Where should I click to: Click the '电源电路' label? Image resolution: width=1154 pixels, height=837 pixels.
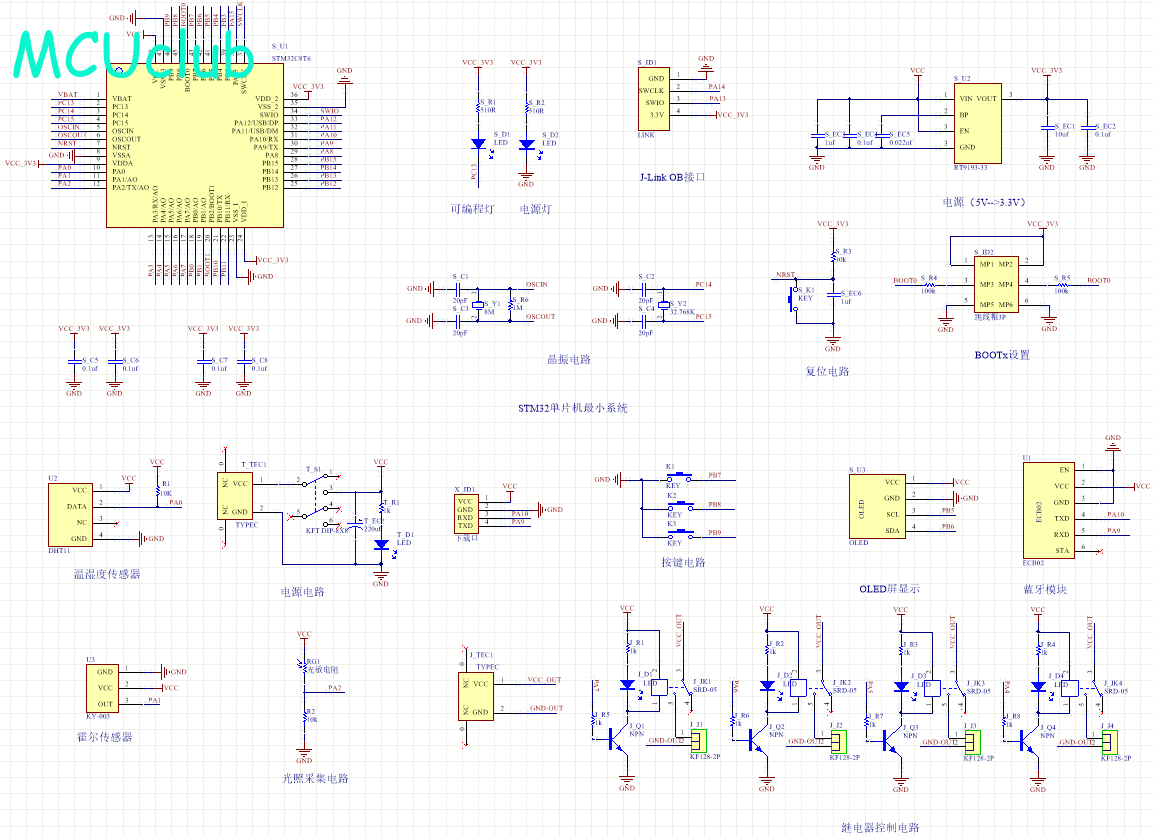[x=302, y=592]
